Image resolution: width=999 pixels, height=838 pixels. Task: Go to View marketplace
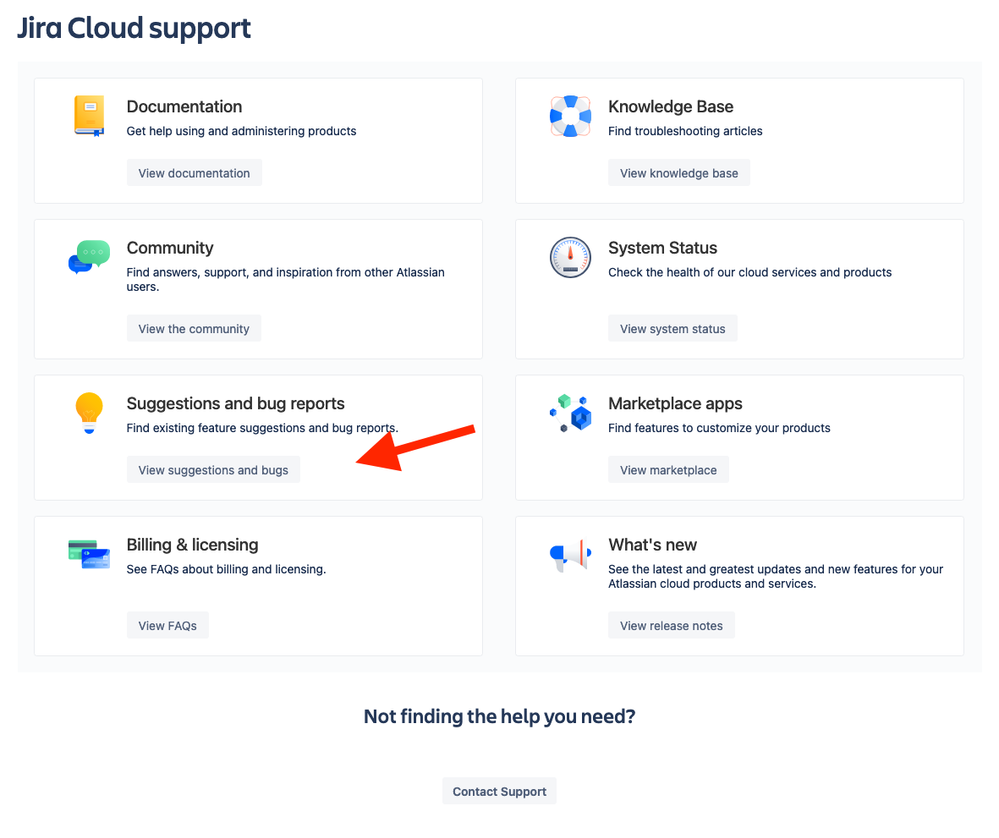coord(668,470)
